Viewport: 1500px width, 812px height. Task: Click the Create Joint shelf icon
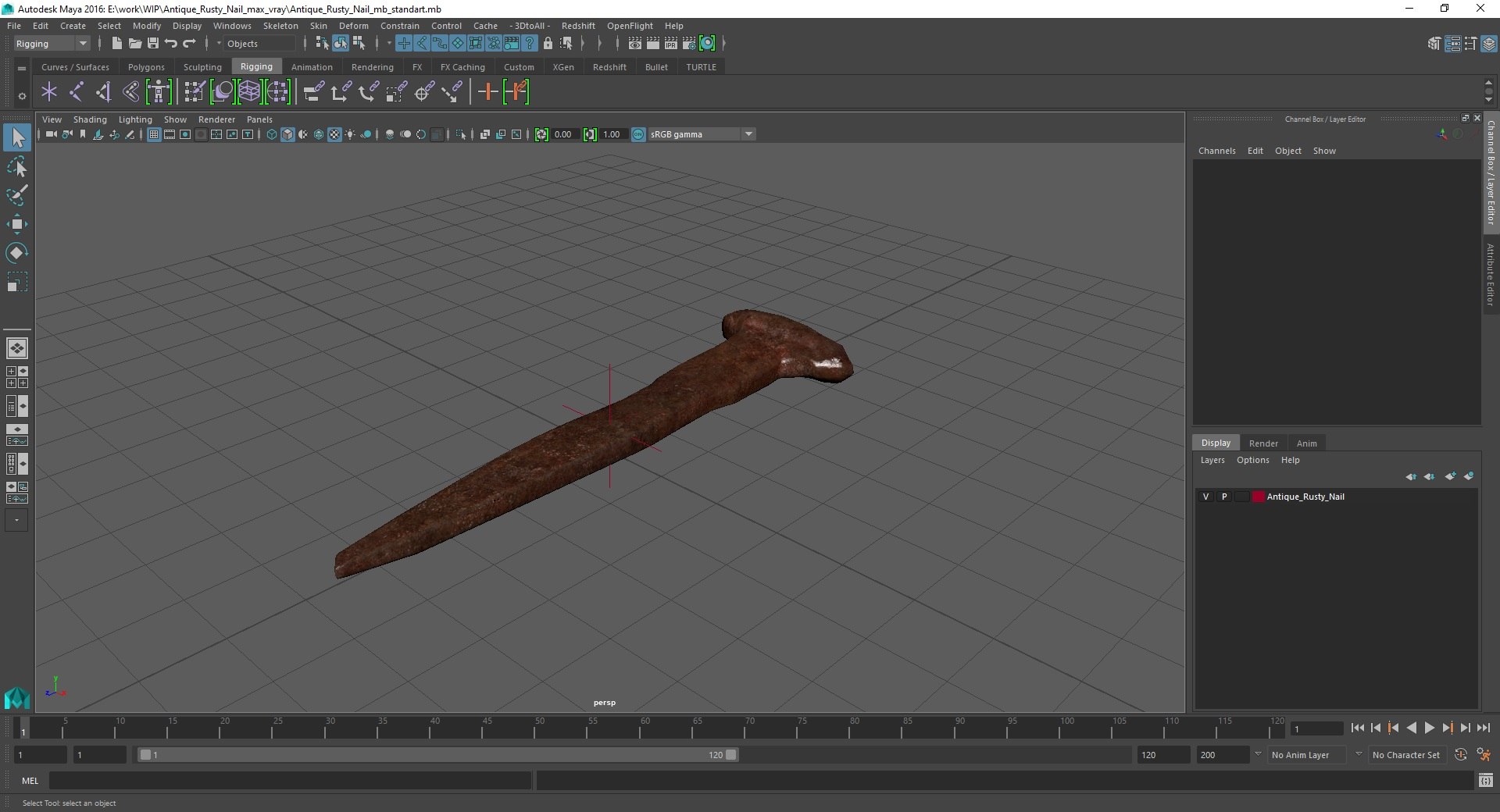pyautogui.click(x=77, y=92)
